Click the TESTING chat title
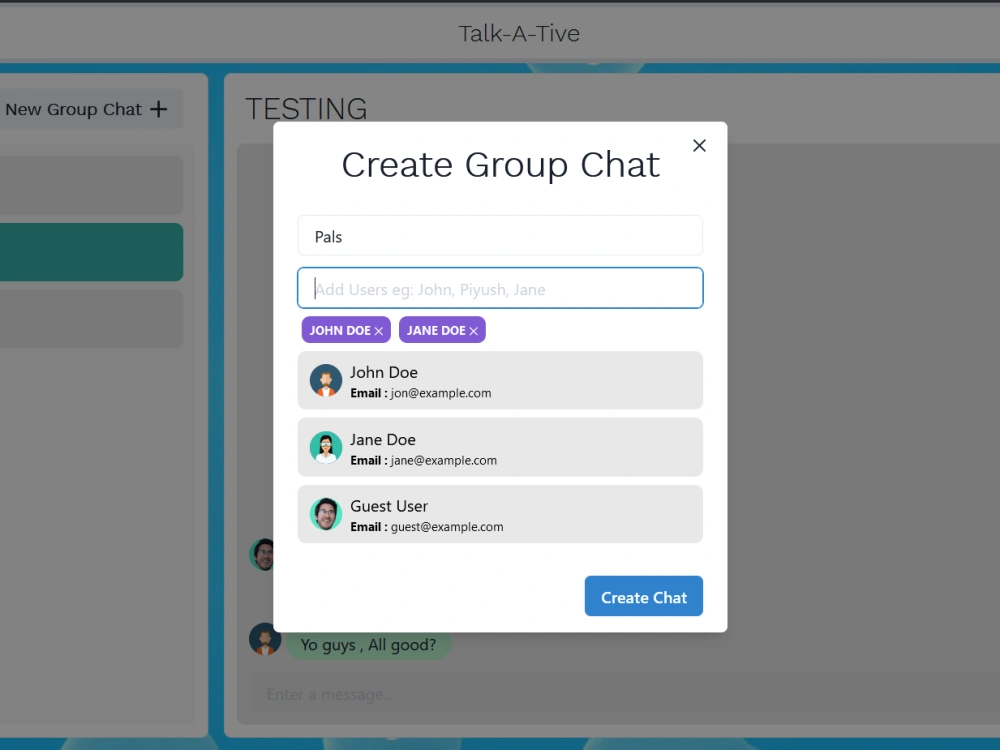 tap(306, 109)
